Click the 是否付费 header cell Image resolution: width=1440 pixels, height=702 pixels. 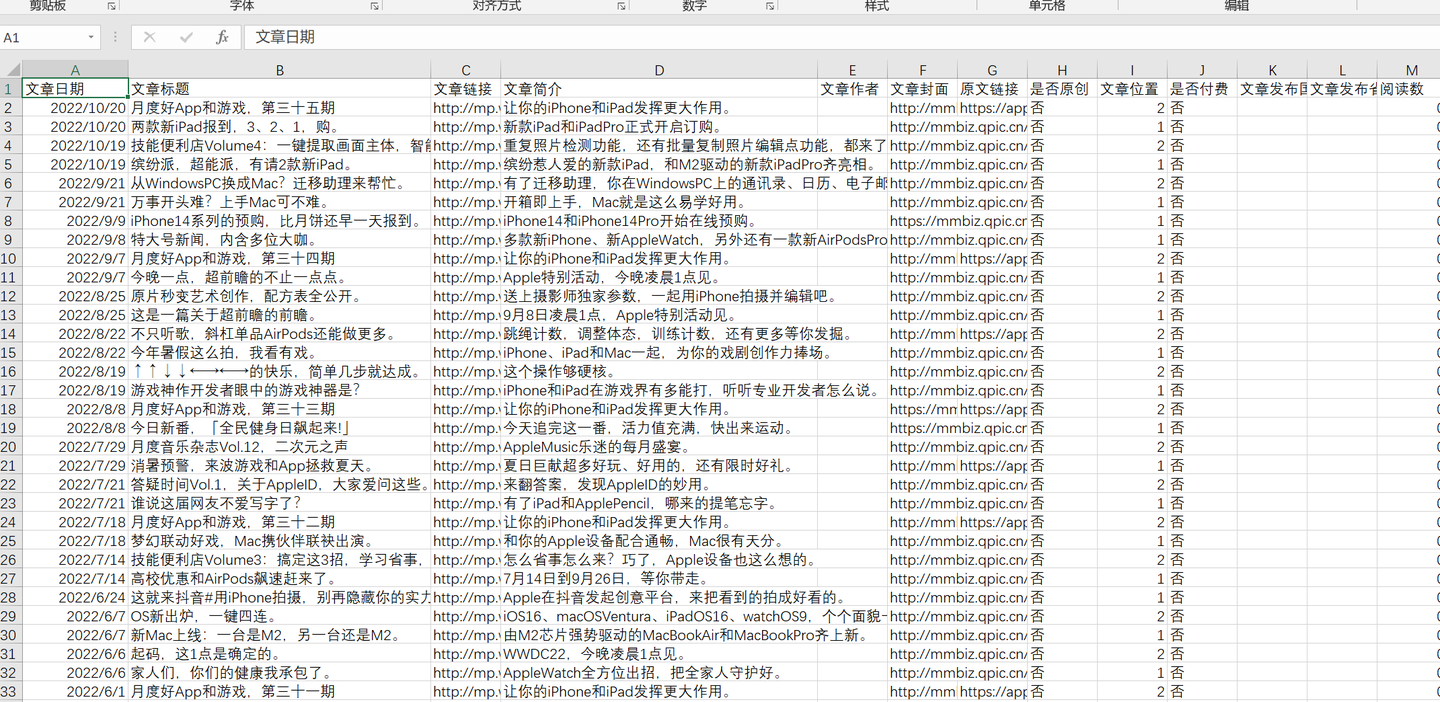[1202, 89]
